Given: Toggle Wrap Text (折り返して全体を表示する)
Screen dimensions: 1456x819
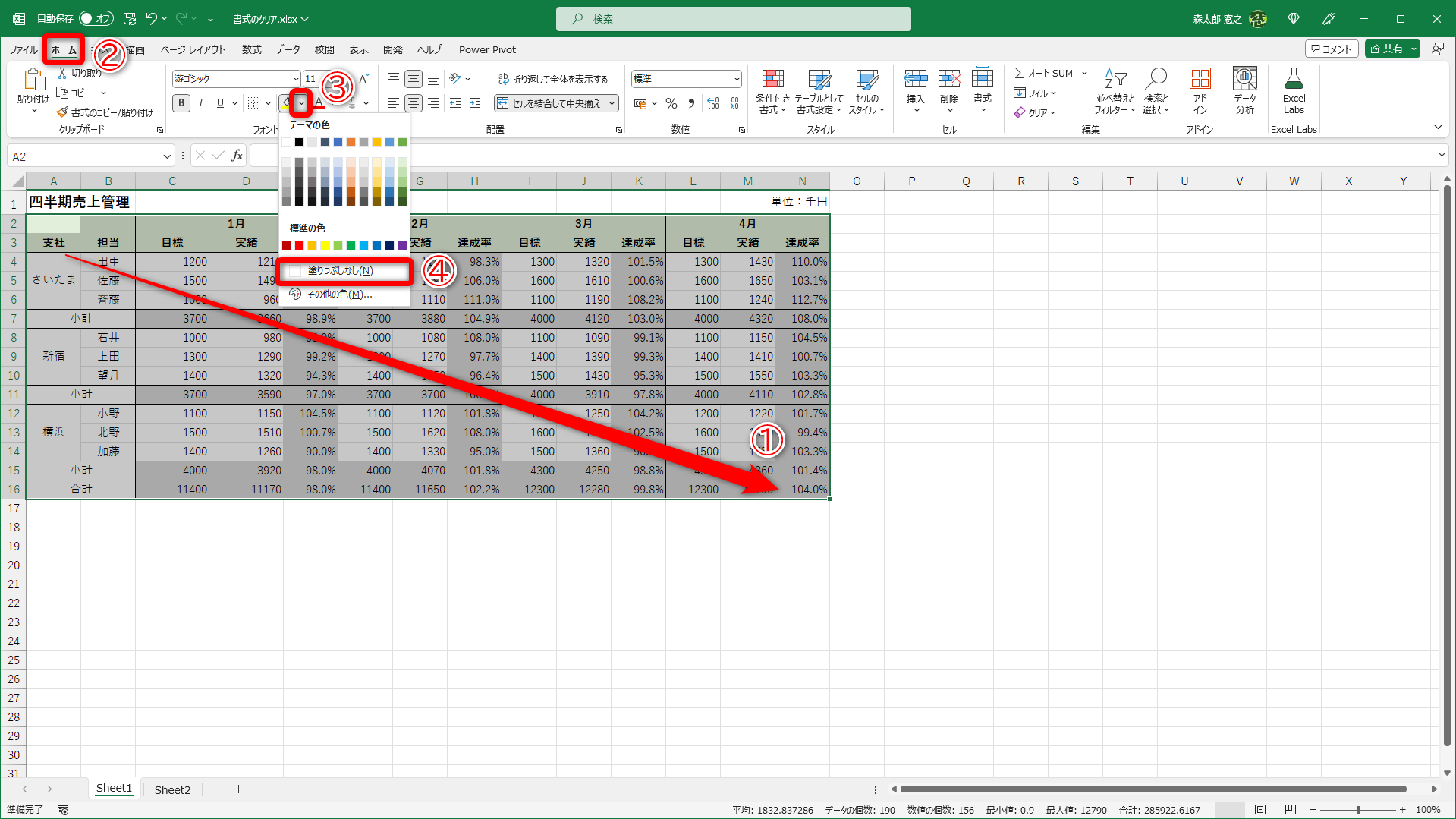Looking at the screenshot, I should point(553,79).
